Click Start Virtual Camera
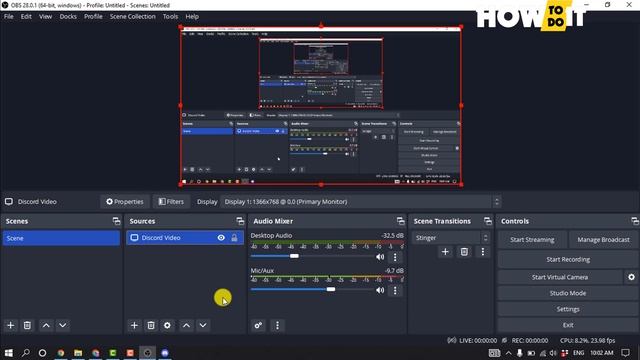 tap(560, 277)
